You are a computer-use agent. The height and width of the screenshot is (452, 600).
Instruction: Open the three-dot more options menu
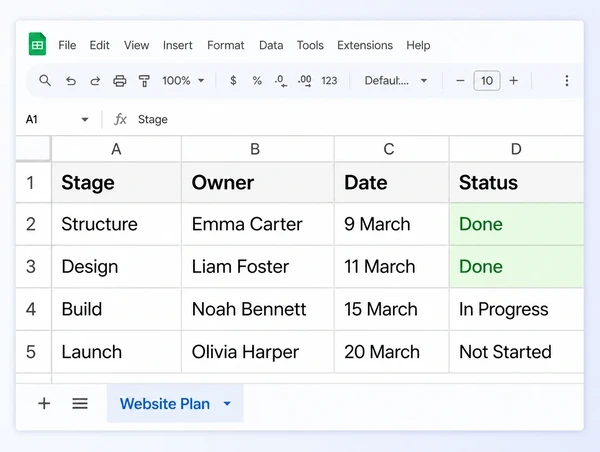(567, 81)
